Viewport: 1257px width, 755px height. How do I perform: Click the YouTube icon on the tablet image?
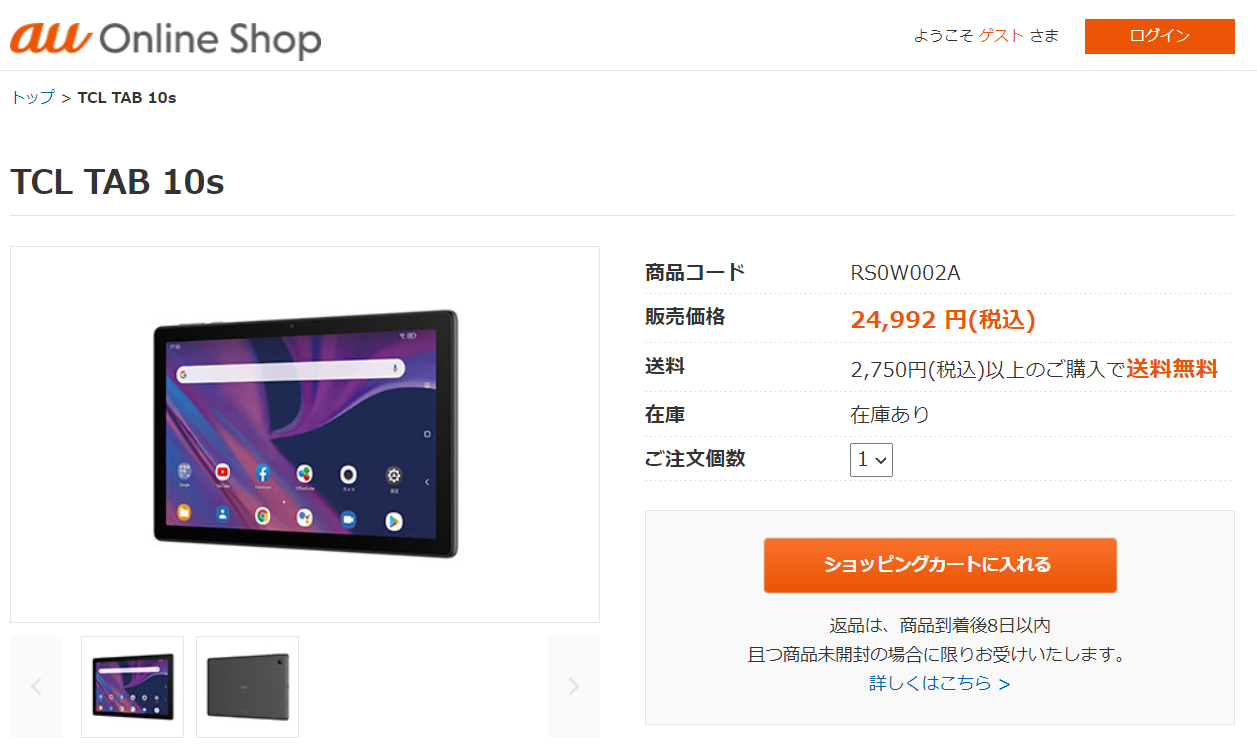[x=222, y=471]
